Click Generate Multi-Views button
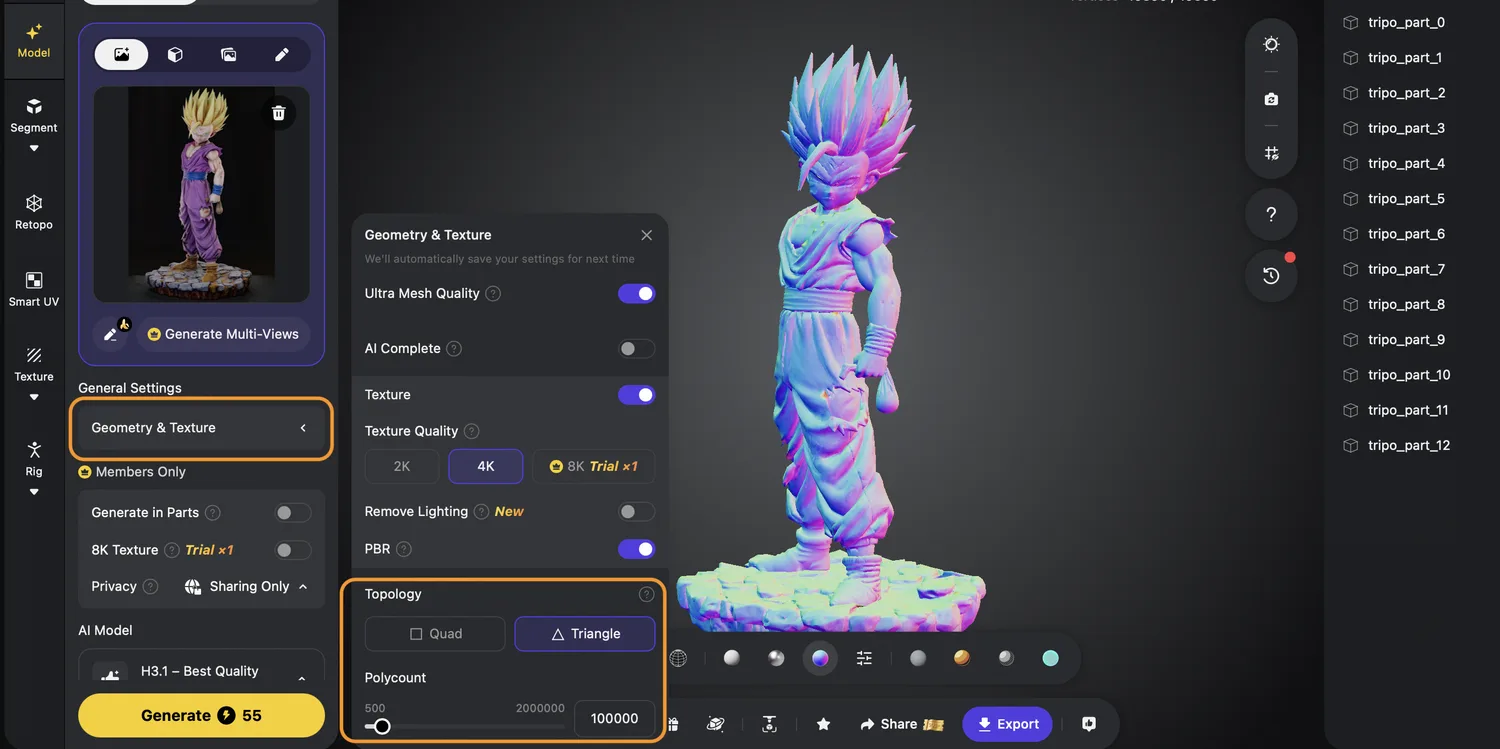This screenshot has height=749, width=1500. 223,334
